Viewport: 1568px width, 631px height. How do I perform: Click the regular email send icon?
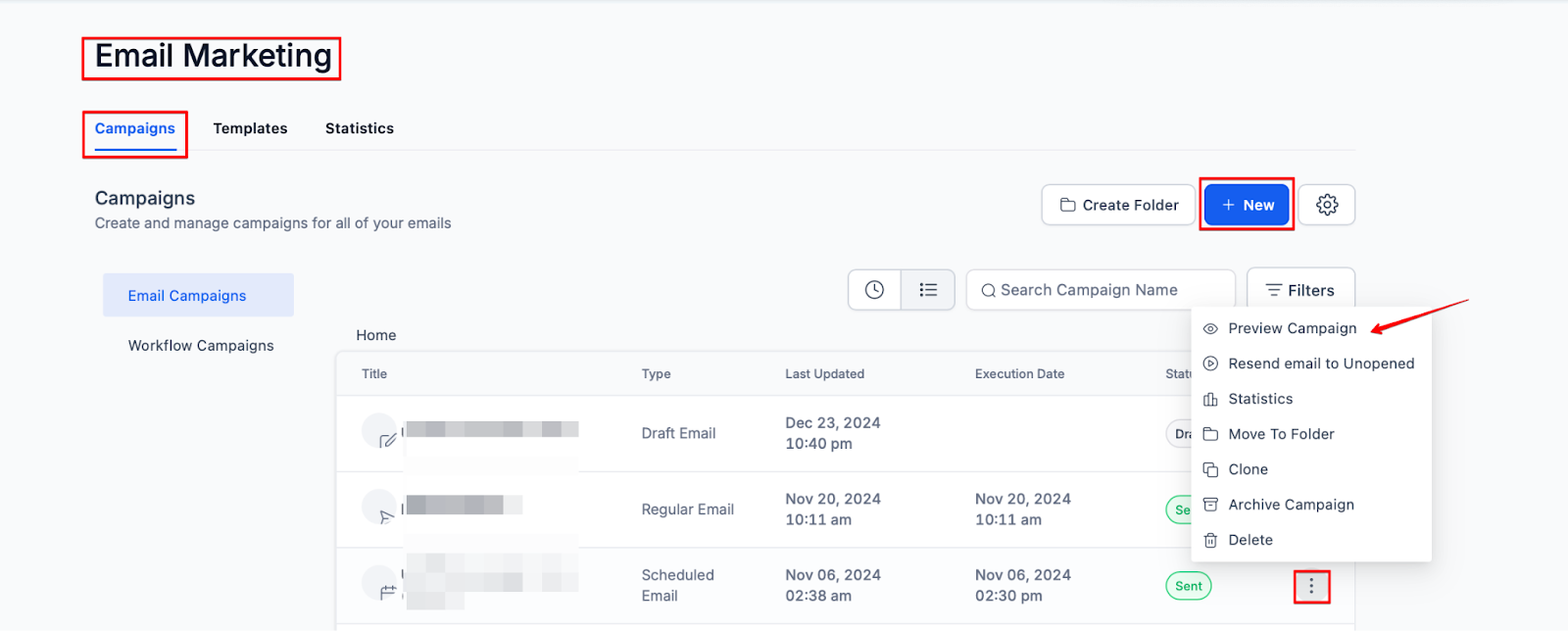(386, 516)
